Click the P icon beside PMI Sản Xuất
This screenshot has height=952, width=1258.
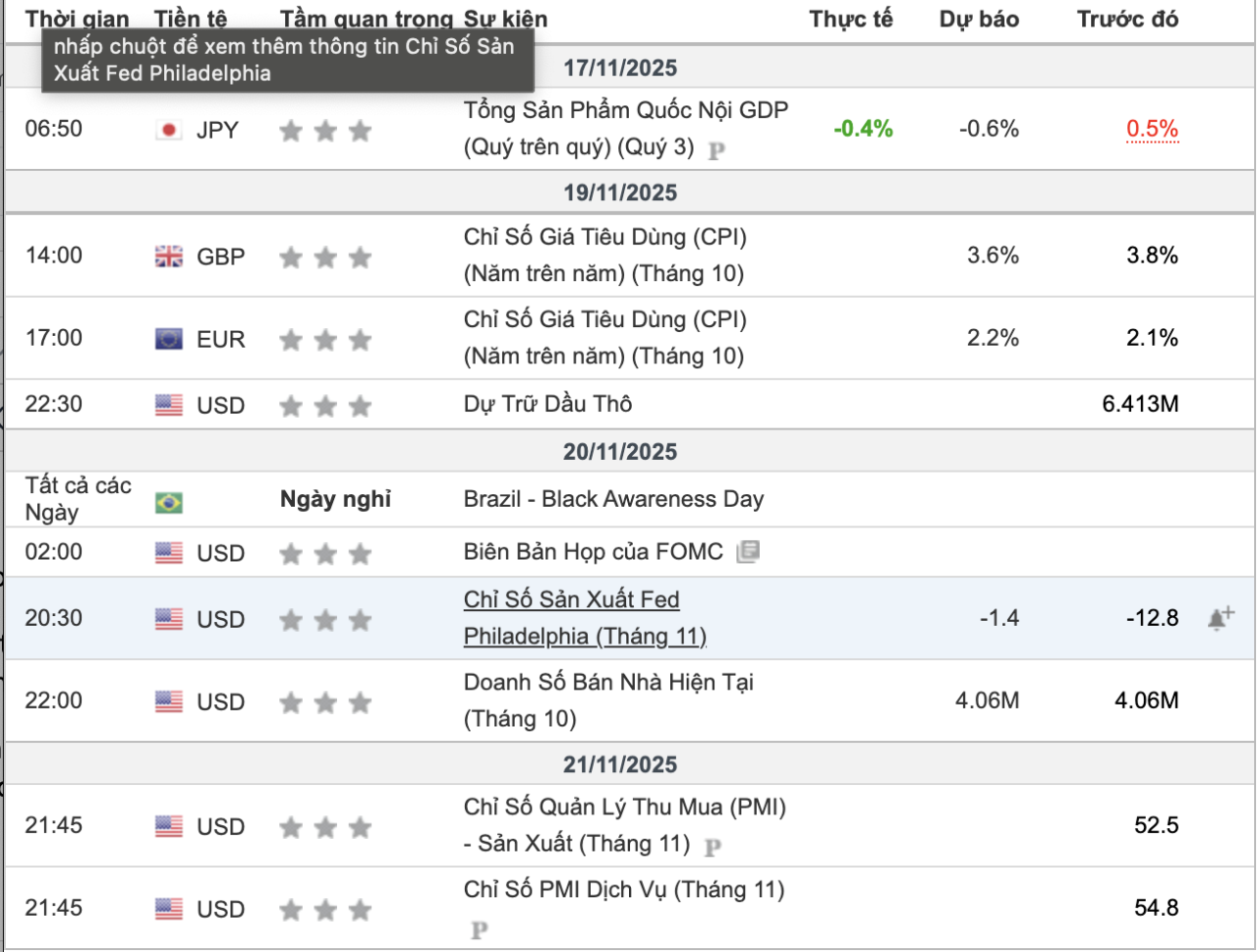(713, 846)
